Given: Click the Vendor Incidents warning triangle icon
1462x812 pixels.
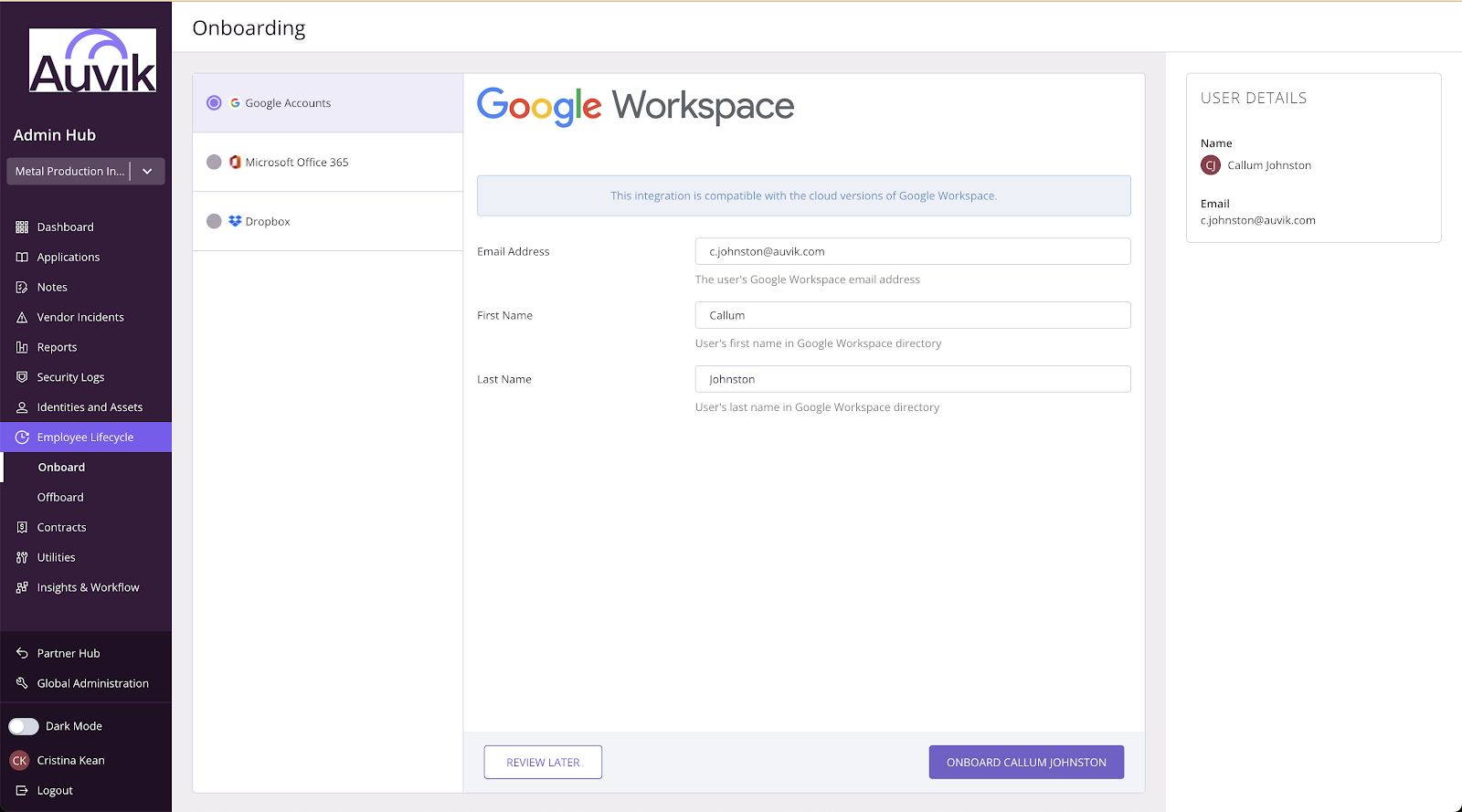Looking at the screenshot, I should [22, 317].
